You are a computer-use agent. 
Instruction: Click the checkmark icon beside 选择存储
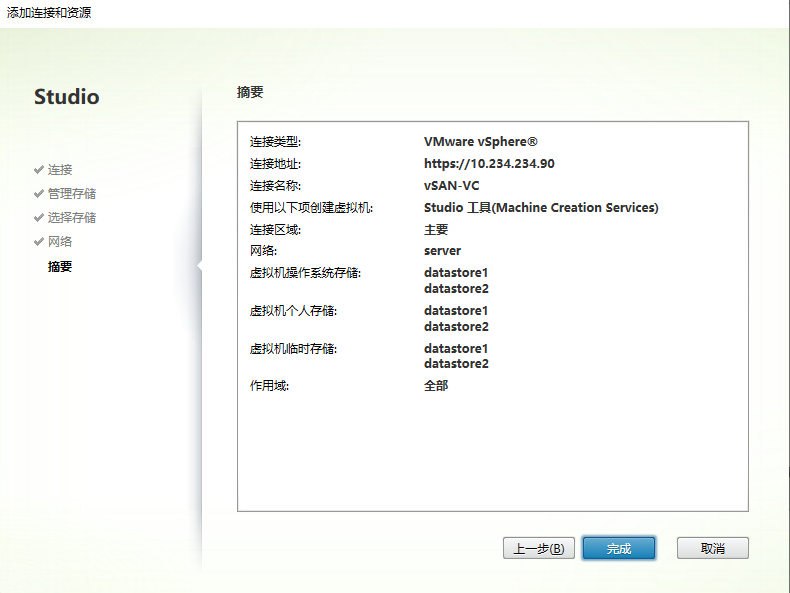point(38,218)
